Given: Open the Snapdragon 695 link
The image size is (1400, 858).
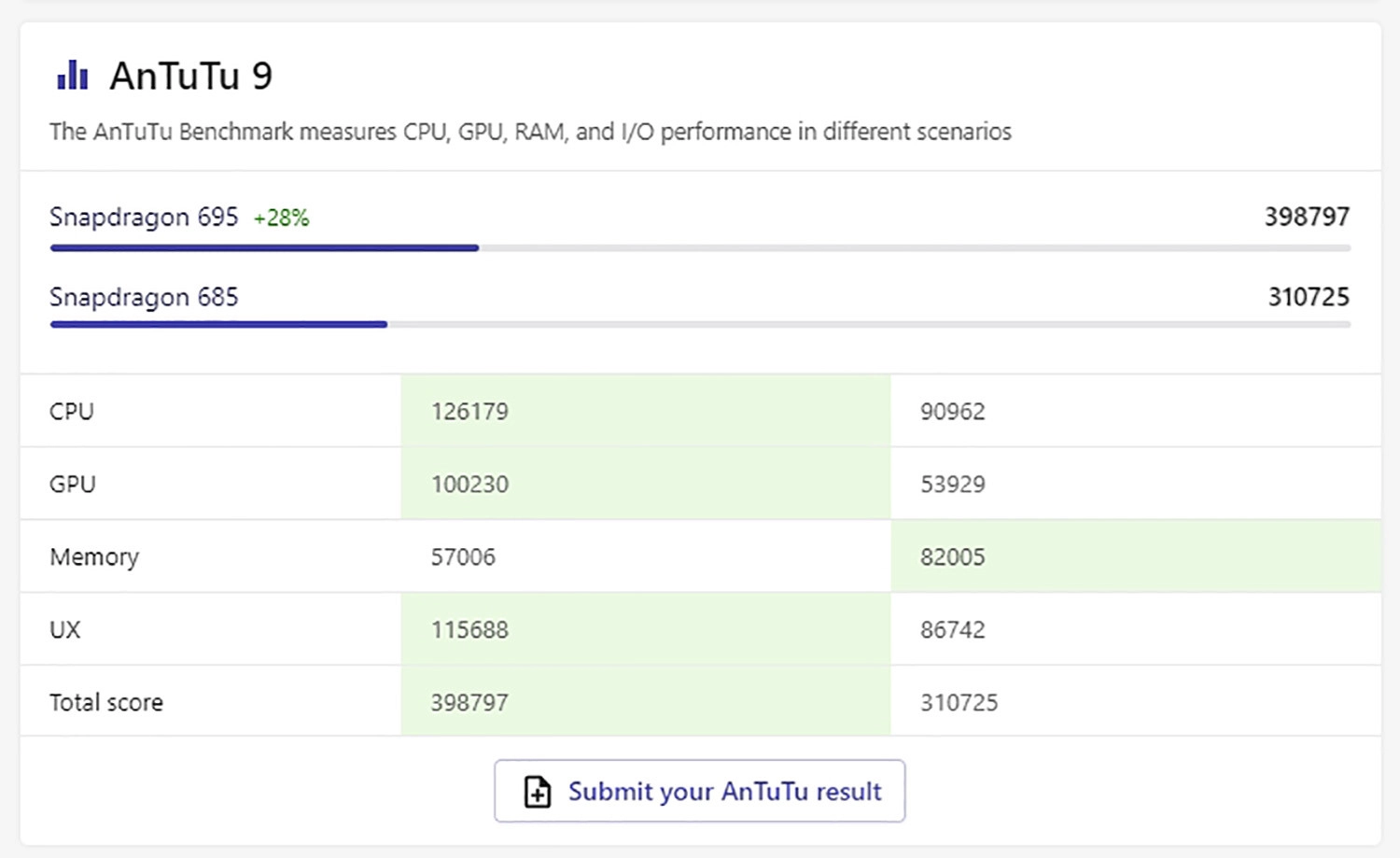Looking at the screenshot, I should (144, 218).
